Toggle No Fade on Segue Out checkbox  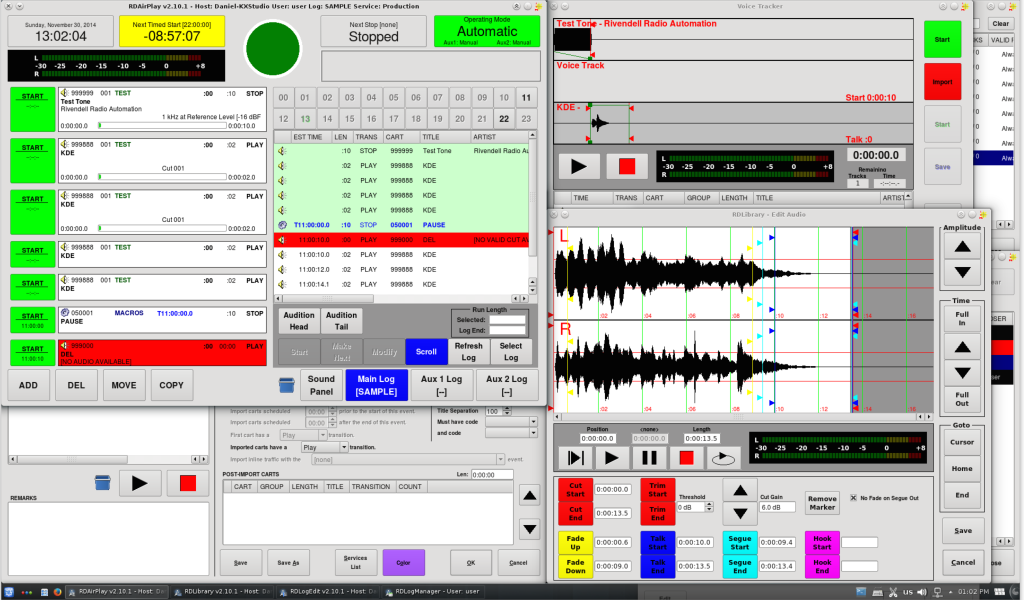pyautogui.click(x=853, y=498)
